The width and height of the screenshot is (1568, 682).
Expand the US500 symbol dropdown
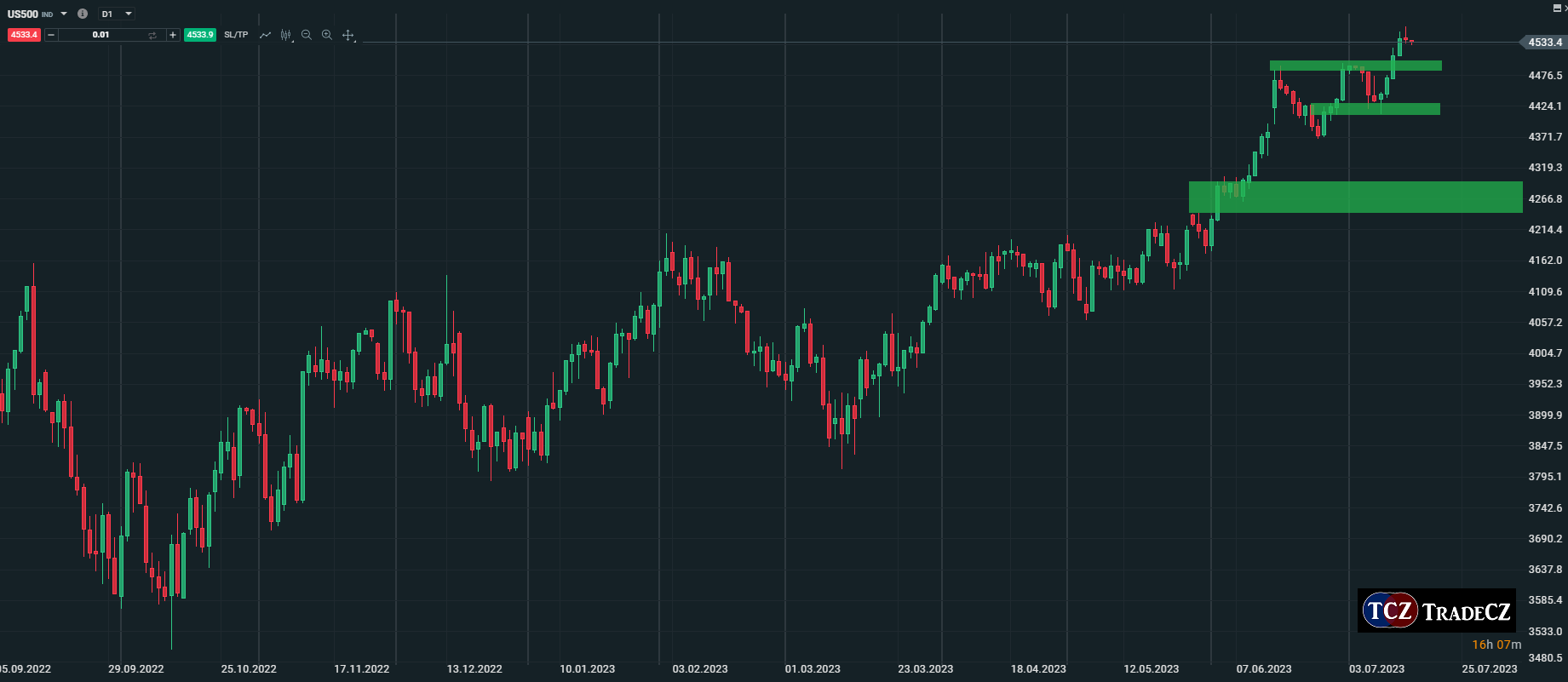tap(64, 14)
